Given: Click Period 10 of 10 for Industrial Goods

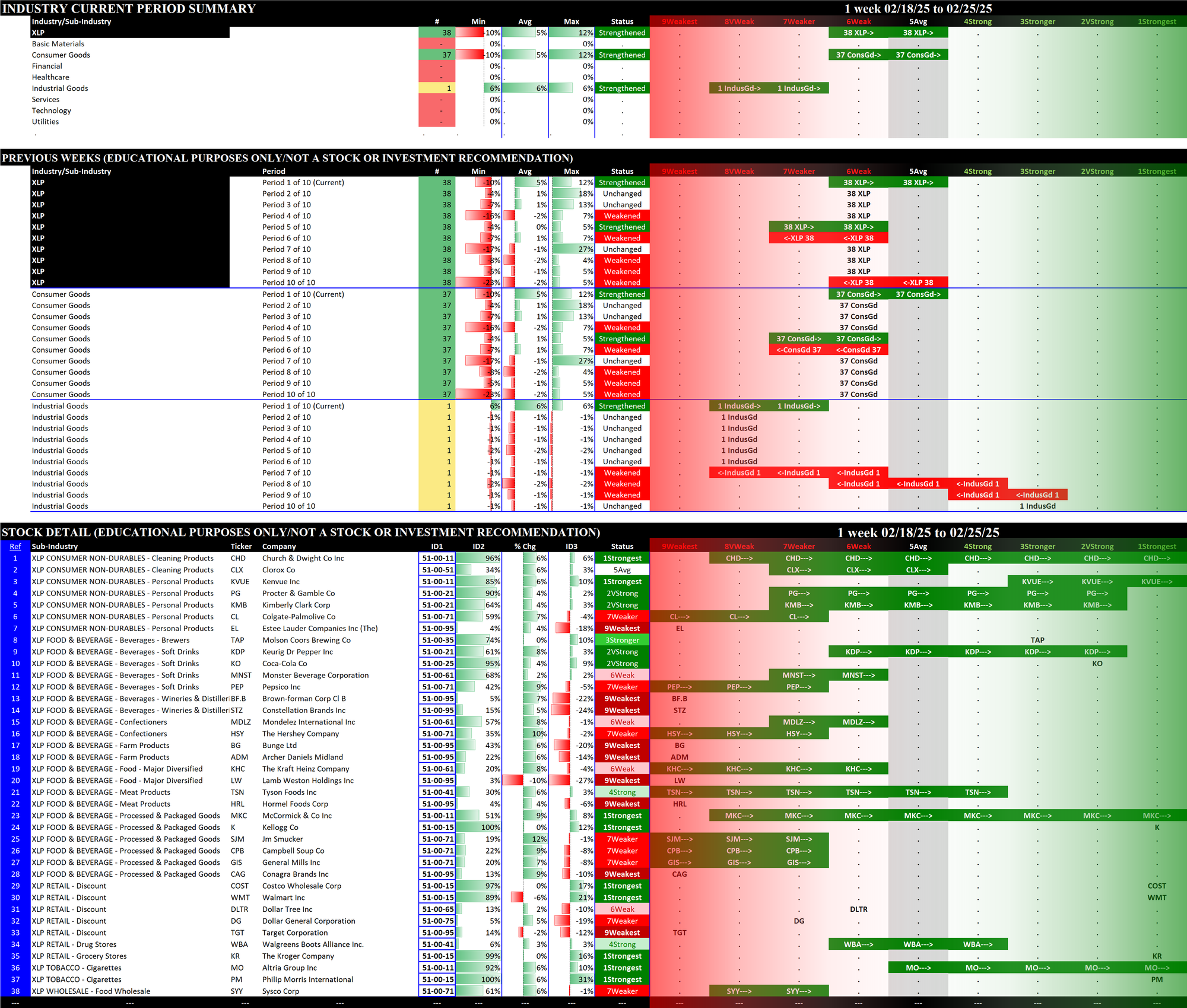Looking at the screenshot, I should pyautogui.click(x=289, y=506).
